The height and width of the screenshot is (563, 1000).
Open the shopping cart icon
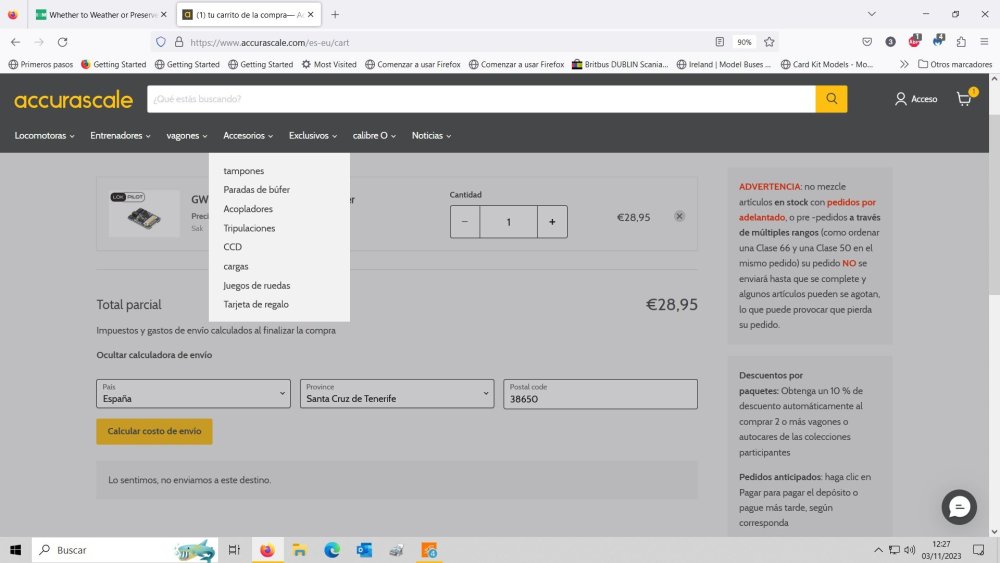(964, 99)
